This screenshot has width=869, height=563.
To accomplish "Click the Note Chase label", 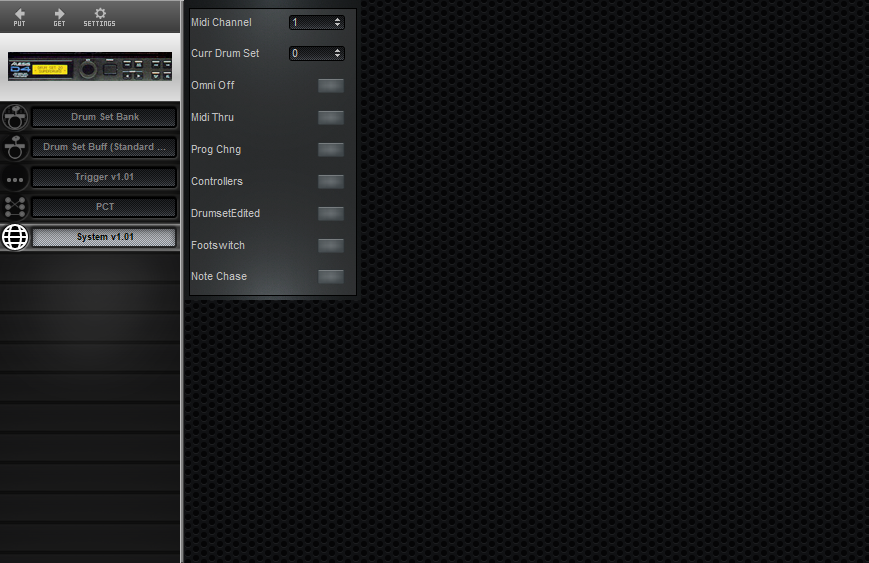I will pos(219,276).
